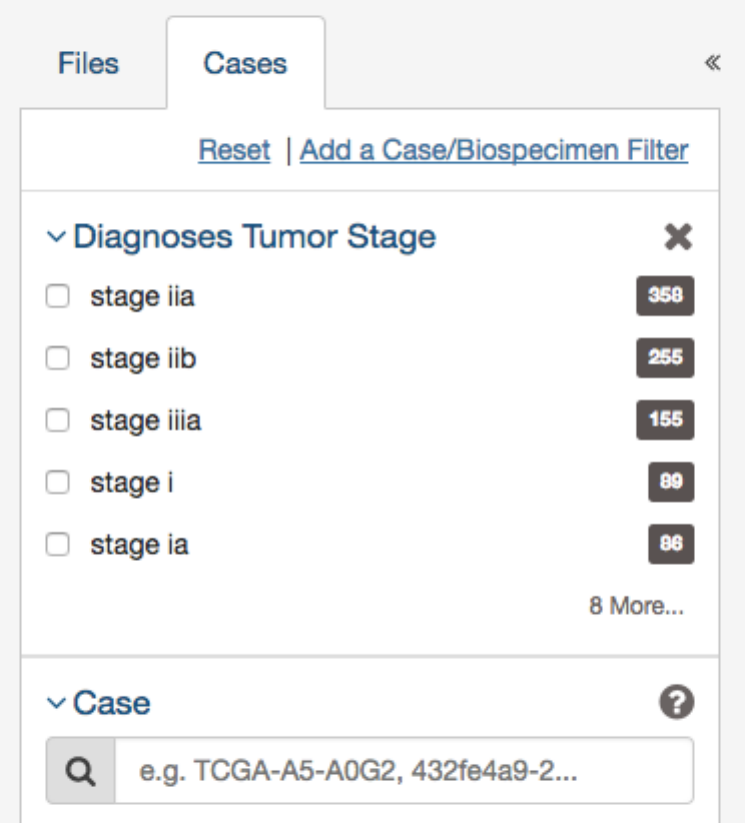Click the 155 count badge for stage iiia
Image resolution: width=745 pixels, height=823 pixels.
(x=665, y=420)
